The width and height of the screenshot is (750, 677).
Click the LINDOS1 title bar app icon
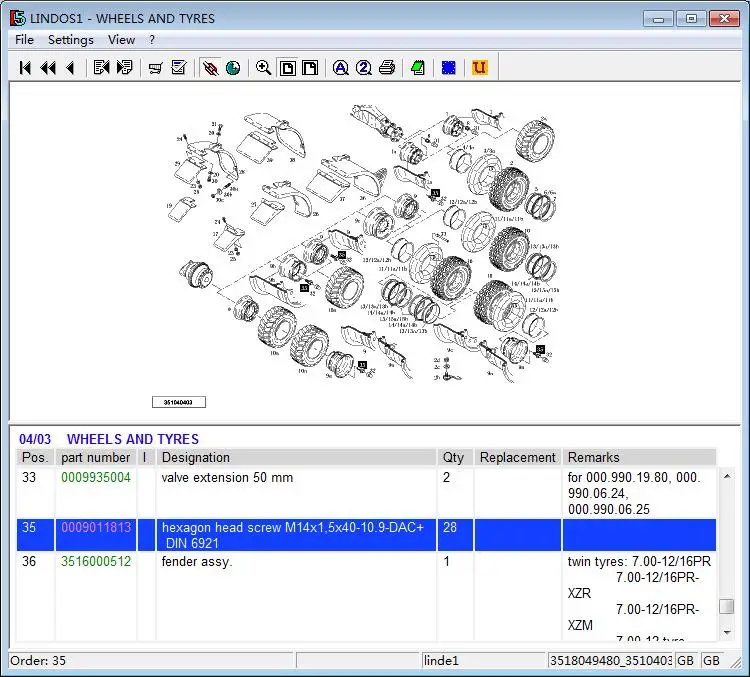[x=18, y=18]
